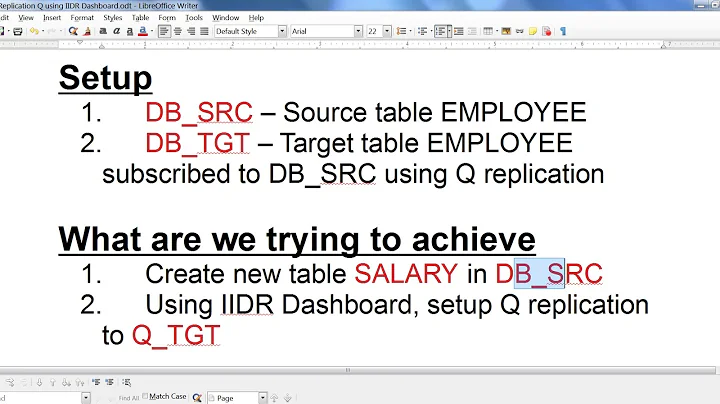Enable the Match Case checkbox

tap(146, 396)
